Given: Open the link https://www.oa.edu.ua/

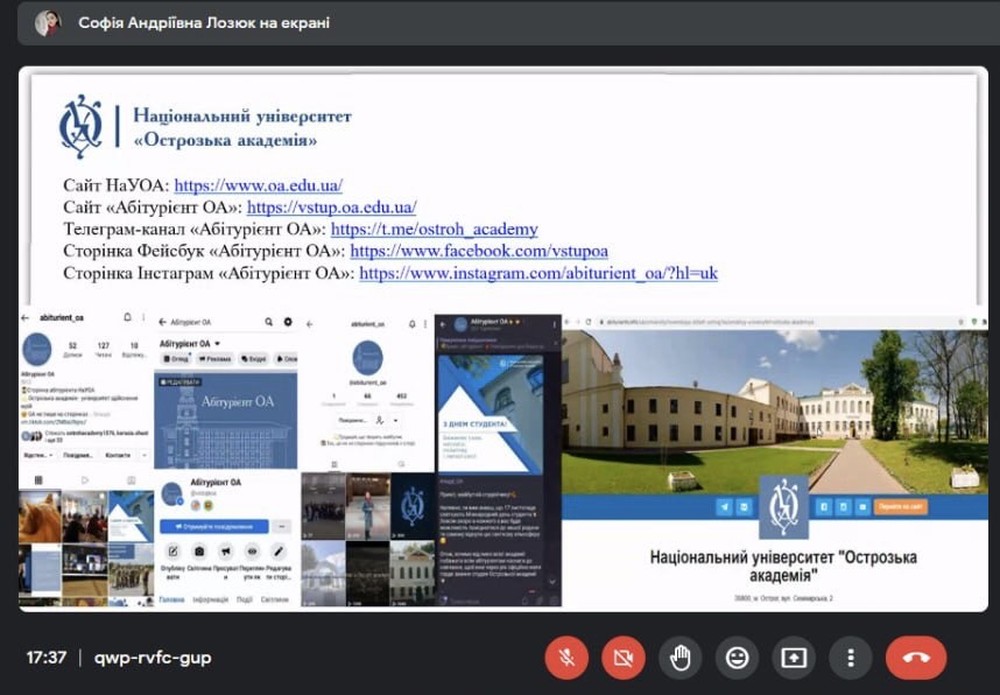Looking at the screenshot, I should pos(258,186).
